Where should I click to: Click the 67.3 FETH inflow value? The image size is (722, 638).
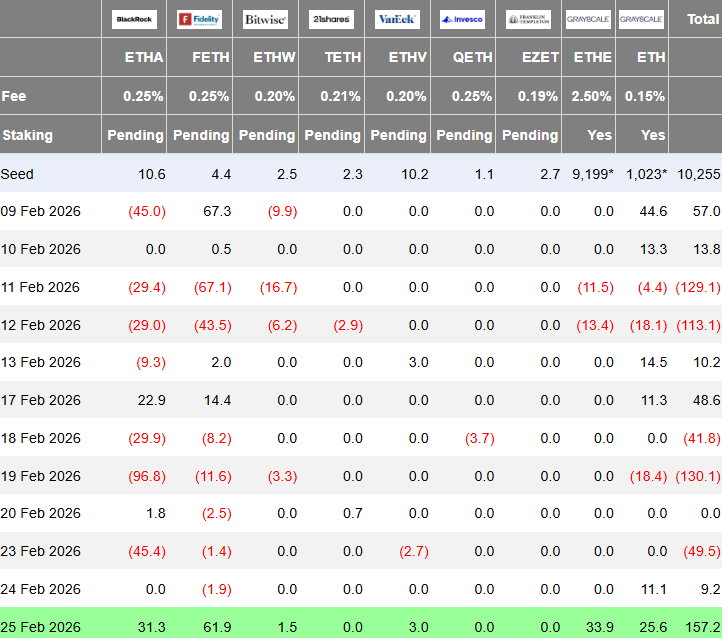pos(217,211)
